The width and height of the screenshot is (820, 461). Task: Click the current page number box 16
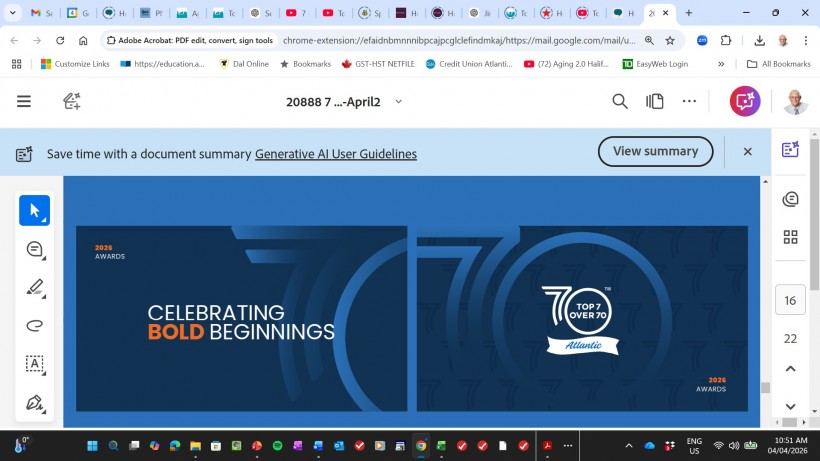tap(790, 300)
